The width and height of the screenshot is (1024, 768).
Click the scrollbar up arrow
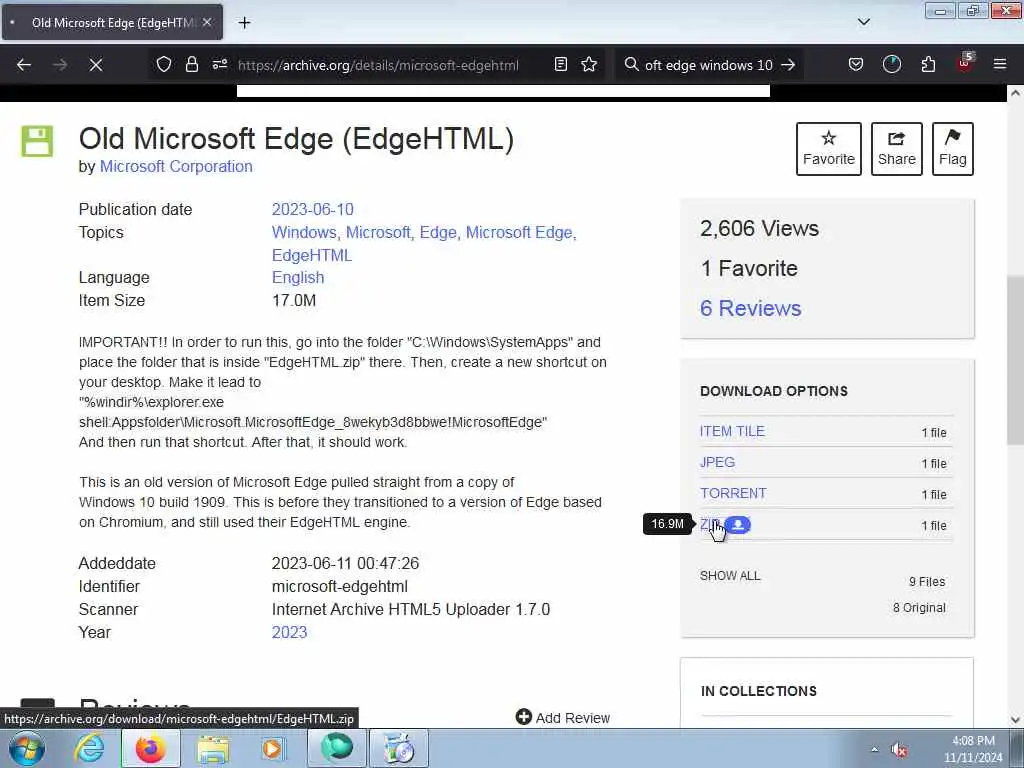1015,93
